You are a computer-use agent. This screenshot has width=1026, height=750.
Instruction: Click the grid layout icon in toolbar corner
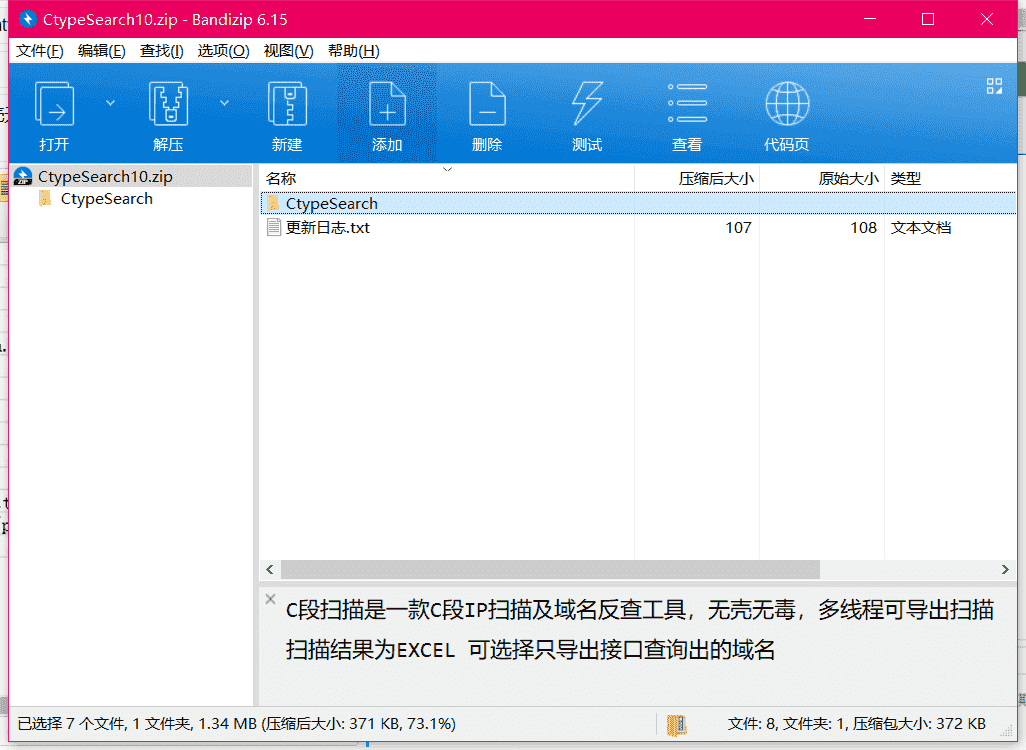click(x=994, y=86)
